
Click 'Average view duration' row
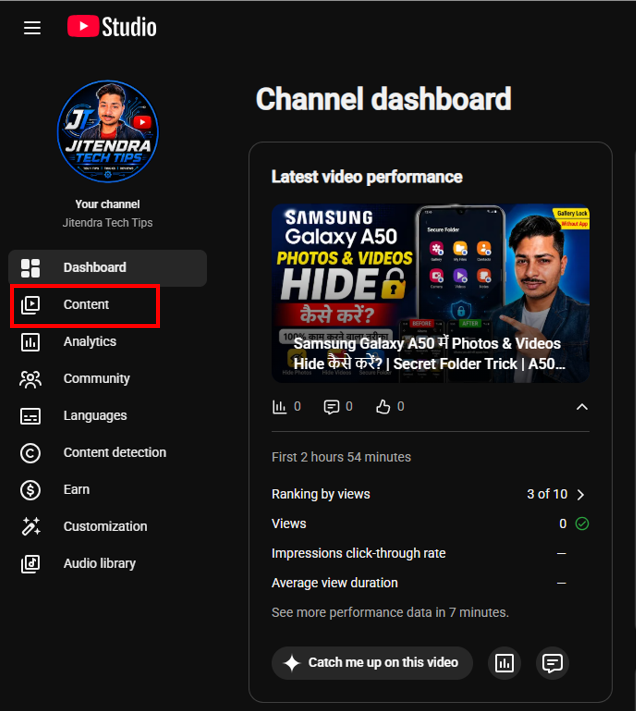point(430,583)
